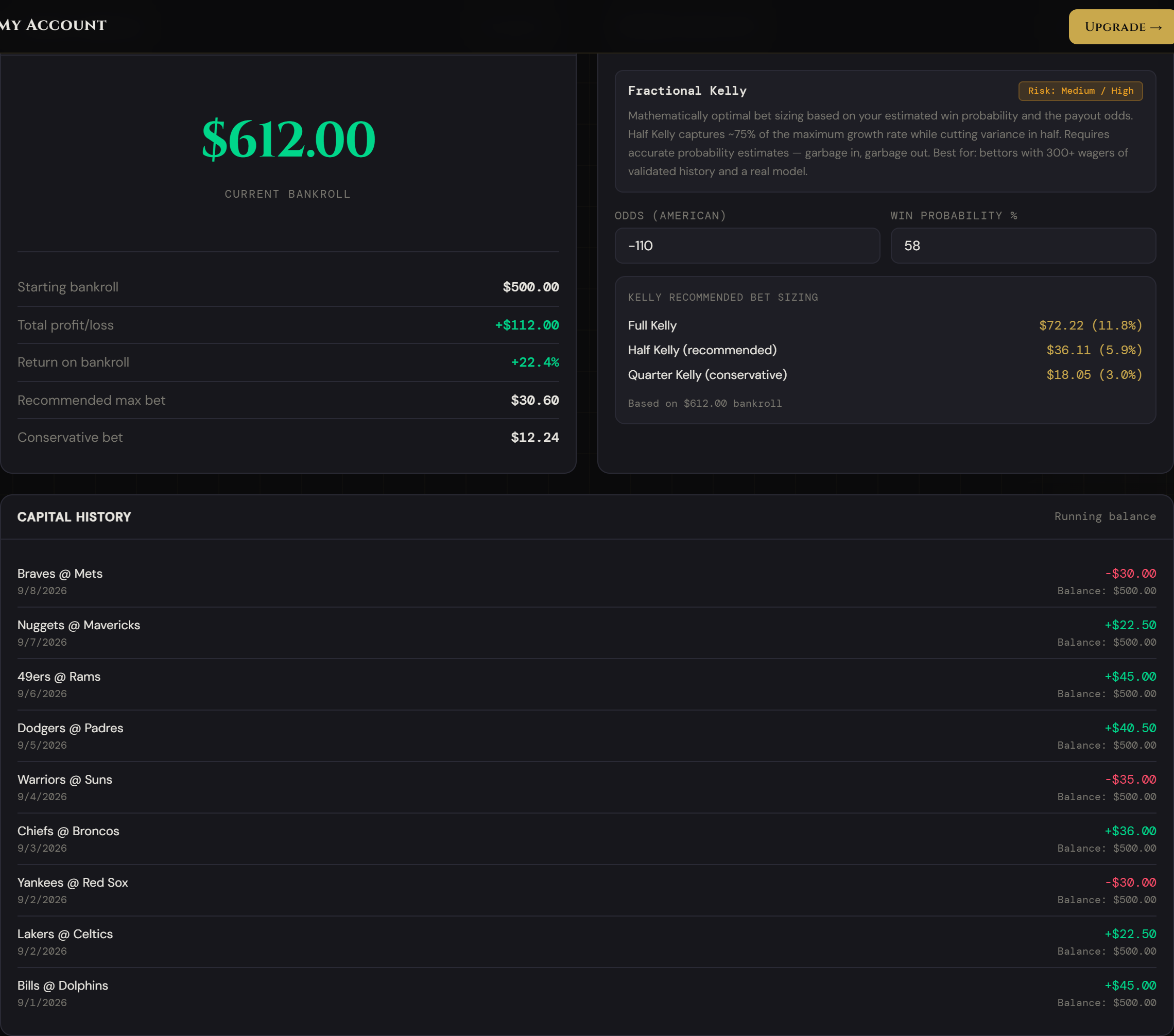
Task: Click the +$36.00 Chiefs @ Broncos amount
Action: pyautogui.click(x=1130, y=831)
